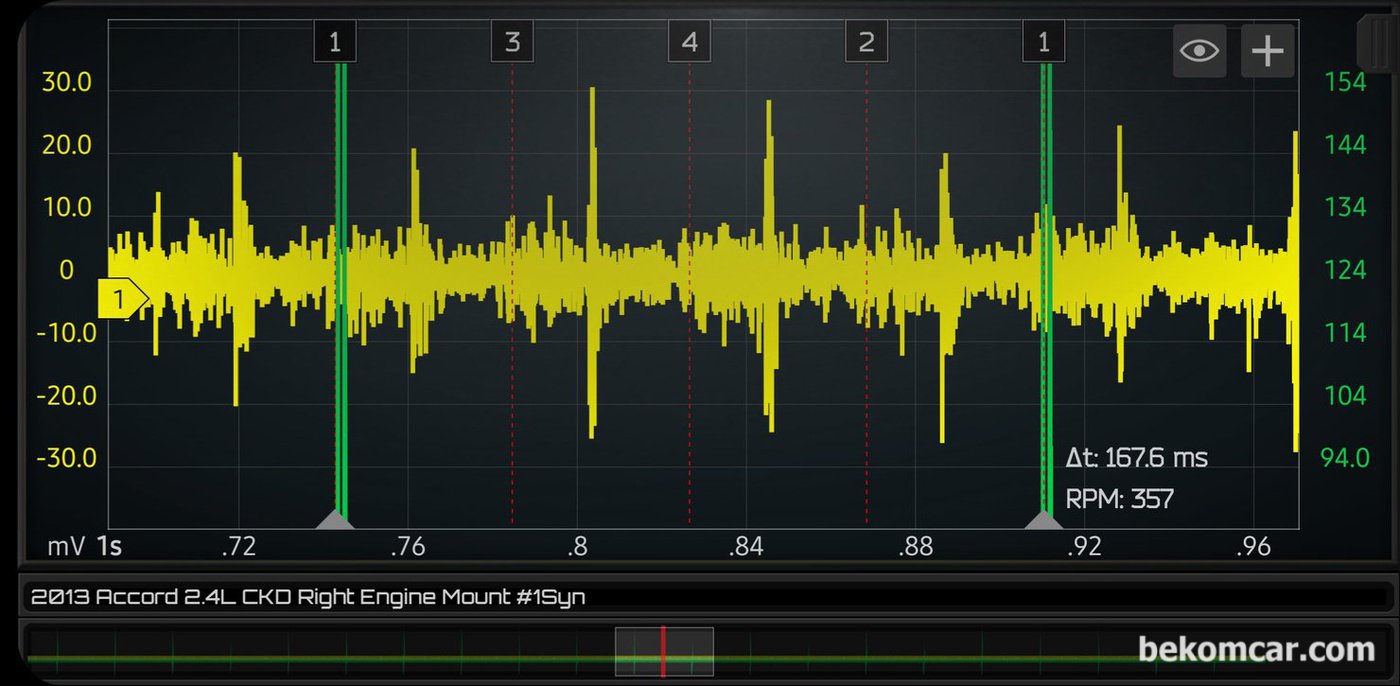Select the second cylinder 1 marker label

[1044, 42]
